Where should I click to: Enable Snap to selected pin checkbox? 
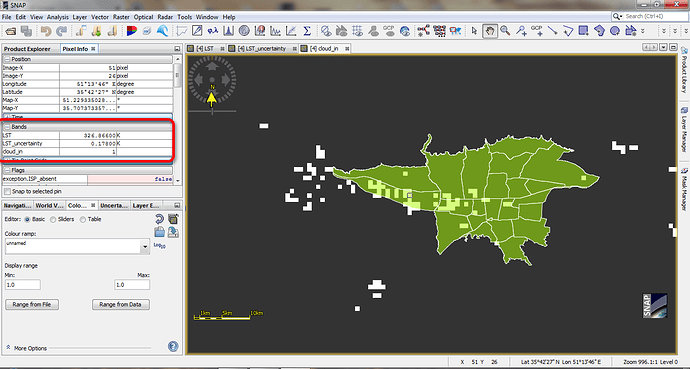tap(7, 192)
